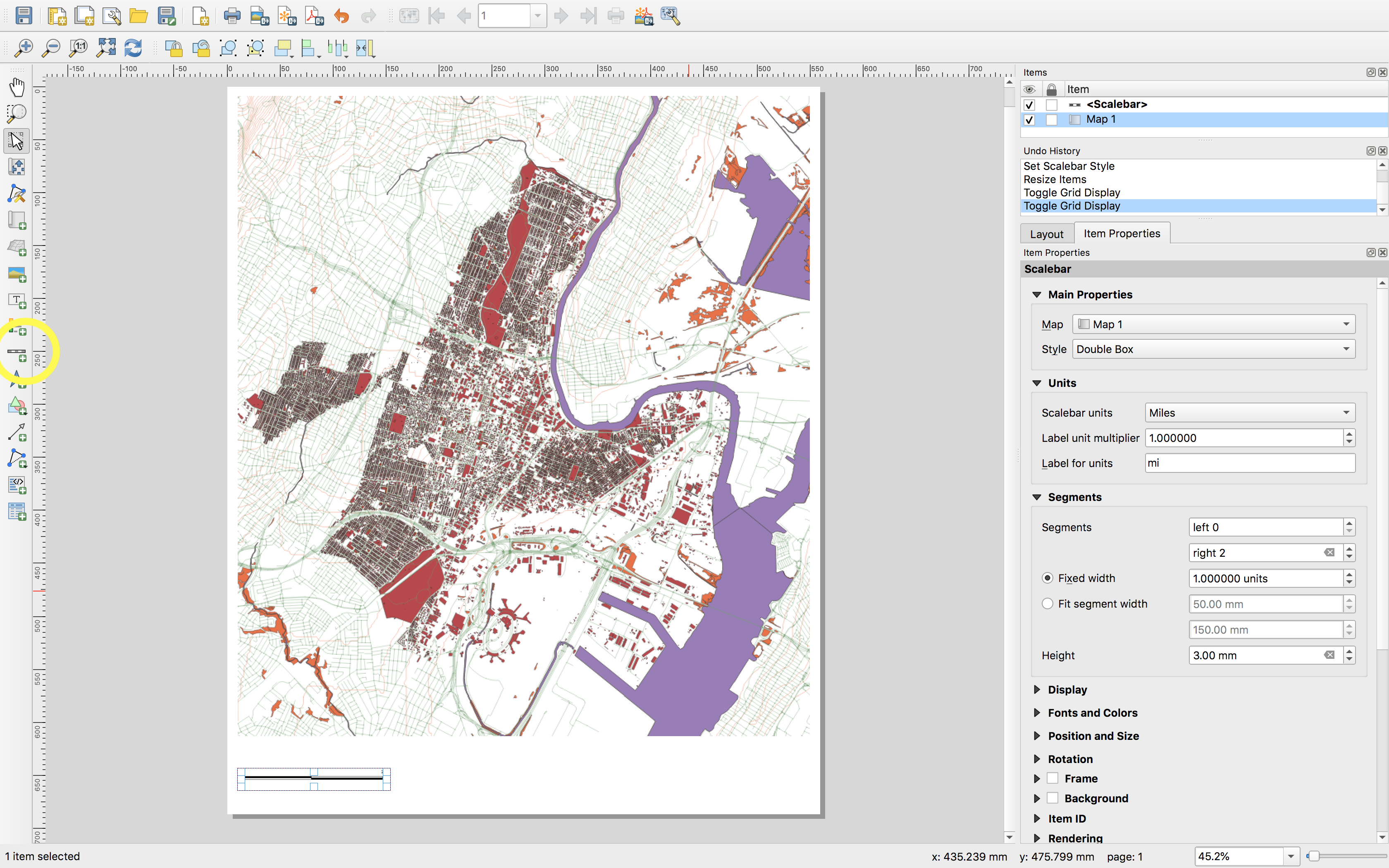Screen dimensions: 1389x868
Task: Open the Item Properties tab
Action: pyautogui.click(x=1121, y=234)
